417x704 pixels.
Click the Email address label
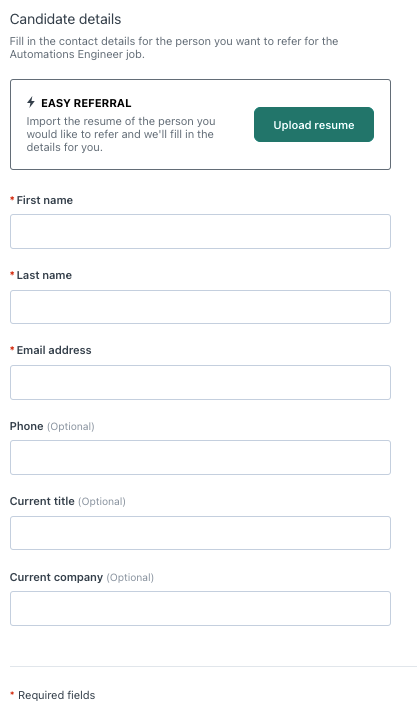point(54,350)
